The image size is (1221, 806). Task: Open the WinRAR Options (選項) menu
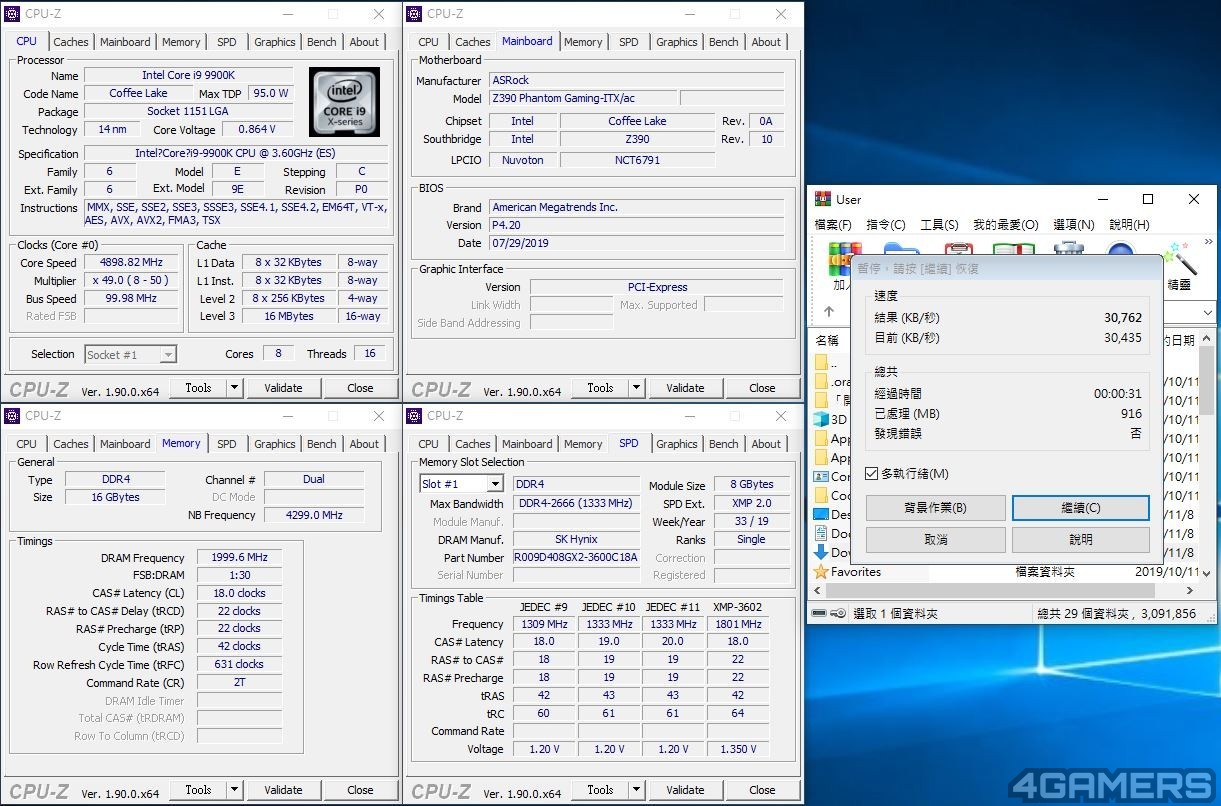(1073, 225)
